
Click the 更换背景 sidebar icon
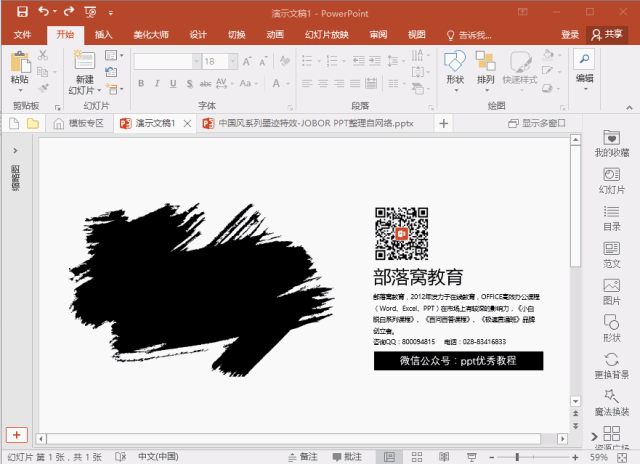click(611, 366)
